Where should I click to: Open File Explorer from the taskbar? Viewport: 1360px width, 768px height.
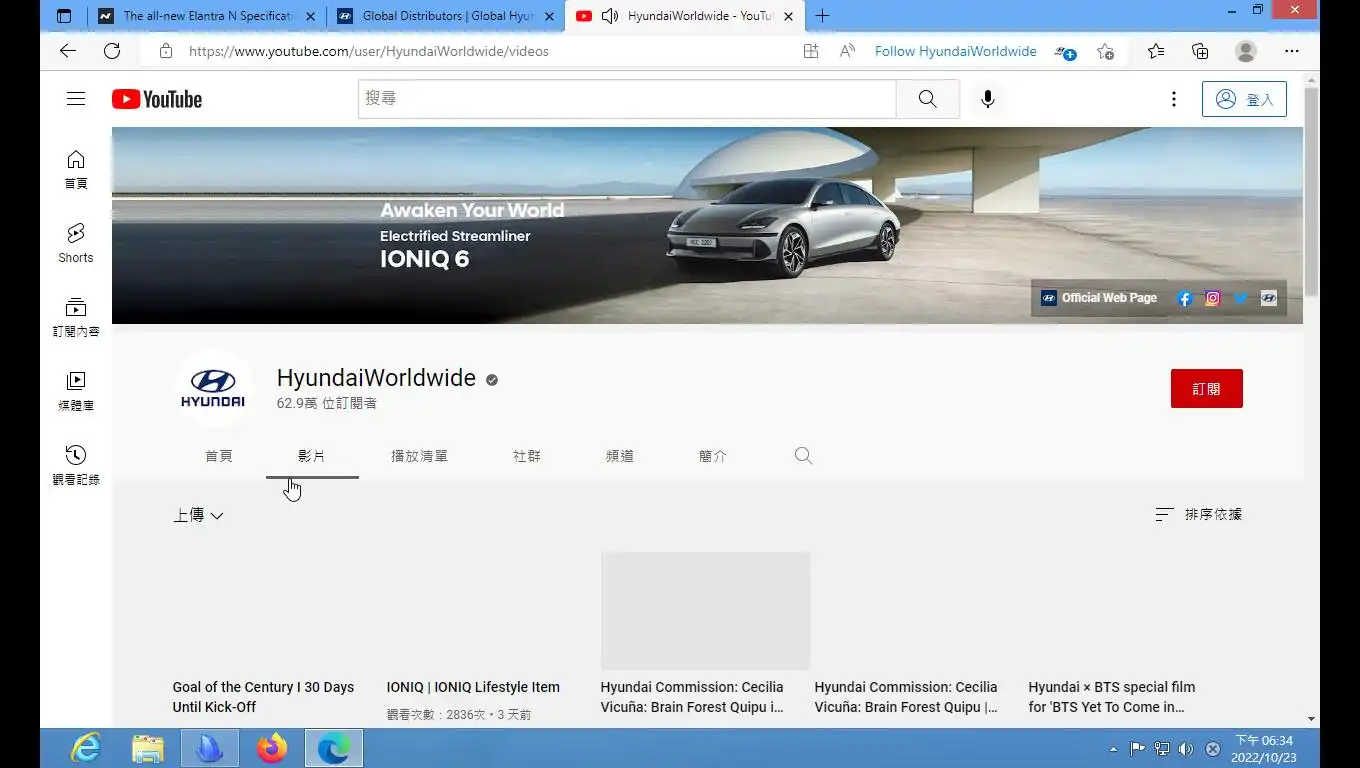148,748
